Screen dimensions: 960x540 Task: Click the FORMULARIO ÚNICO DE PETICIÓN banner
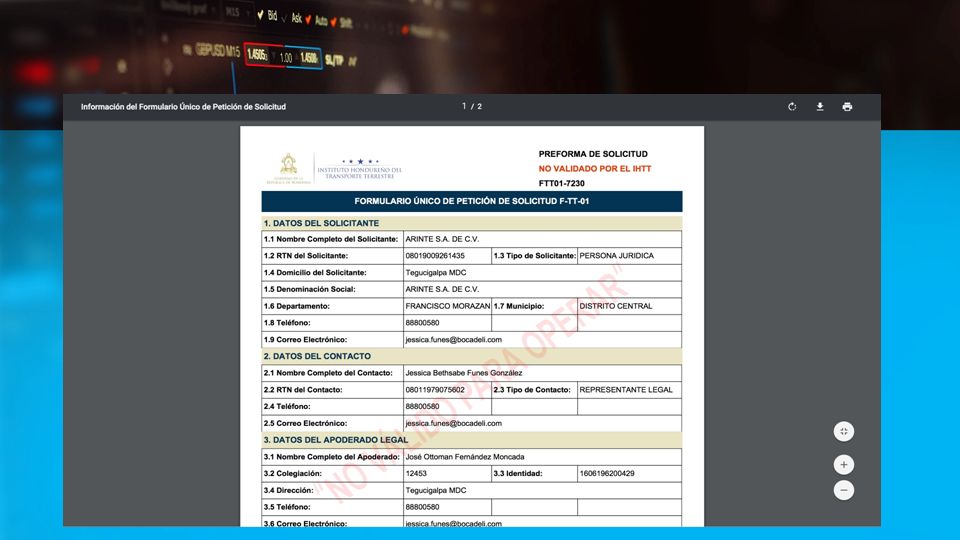pyautogui.click(x=471, y=201)
